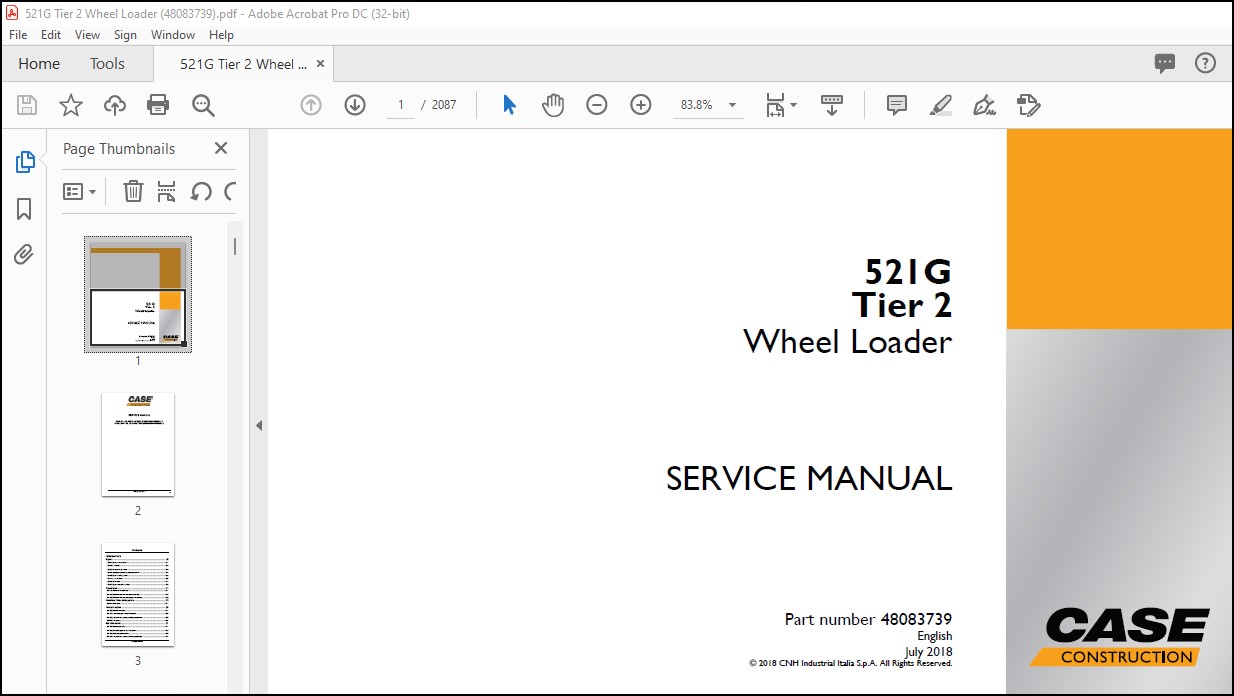This screenshot has height=696, width=1234.
Task: Open the find text magnifier icon
Action: [203, 105]
